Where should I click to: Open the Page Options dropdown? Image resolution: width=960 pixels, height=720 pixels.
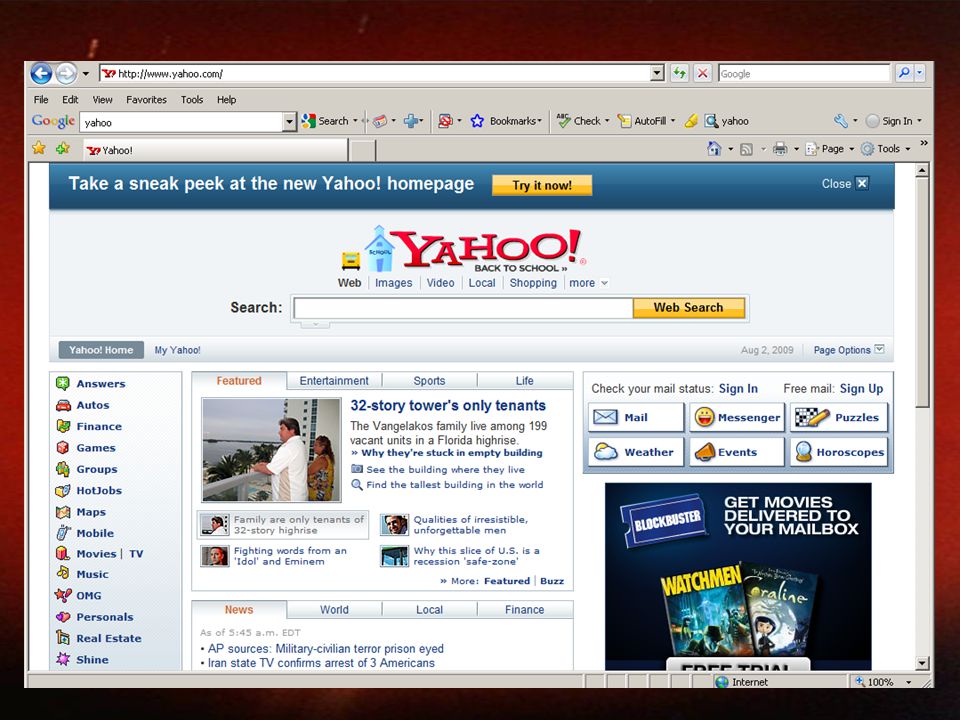(849, 350)
